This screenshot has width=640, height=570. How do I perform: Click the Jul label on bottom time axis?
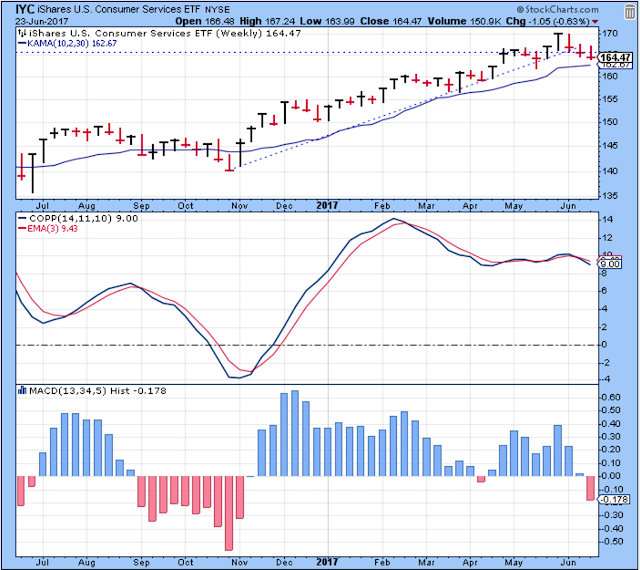click(42, 562)
